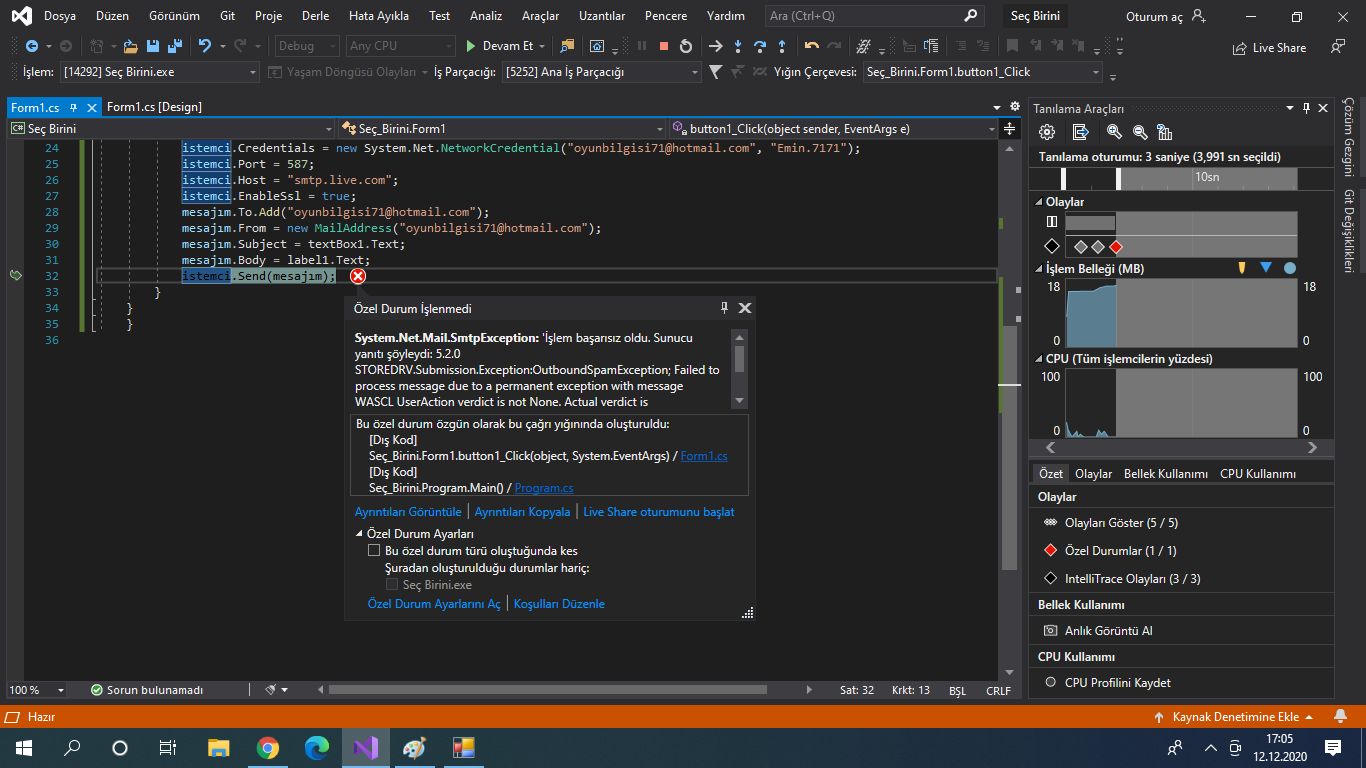The image size is (1366, 768).
Task: Click the Restart debugging icon
Action: point(685,46)
